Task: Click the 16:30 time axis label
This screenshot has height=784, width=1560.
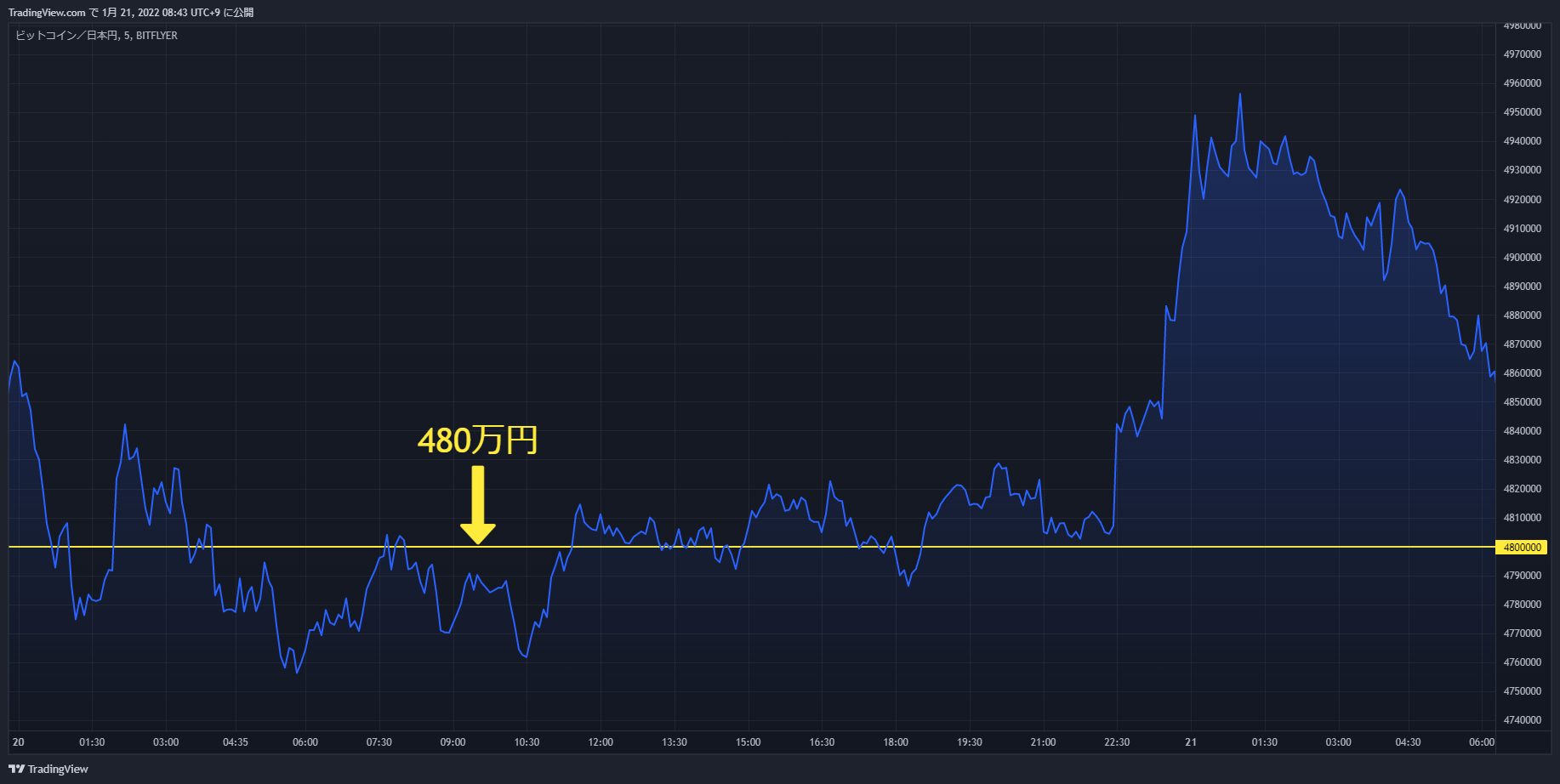Action: 822,742
